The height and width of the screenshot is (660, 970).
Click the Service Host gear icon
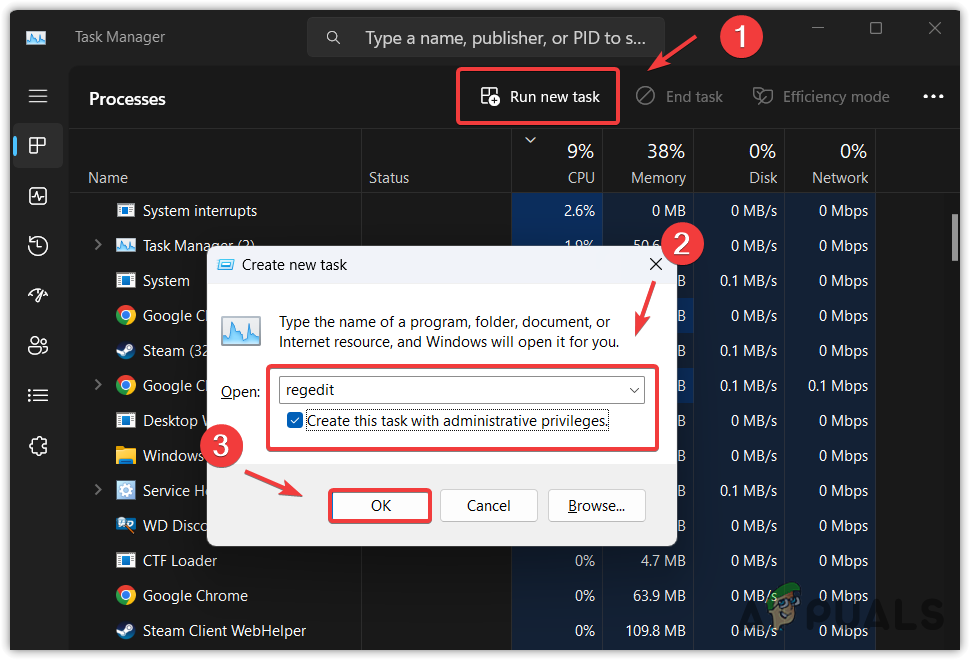click(x=126, y=491)
